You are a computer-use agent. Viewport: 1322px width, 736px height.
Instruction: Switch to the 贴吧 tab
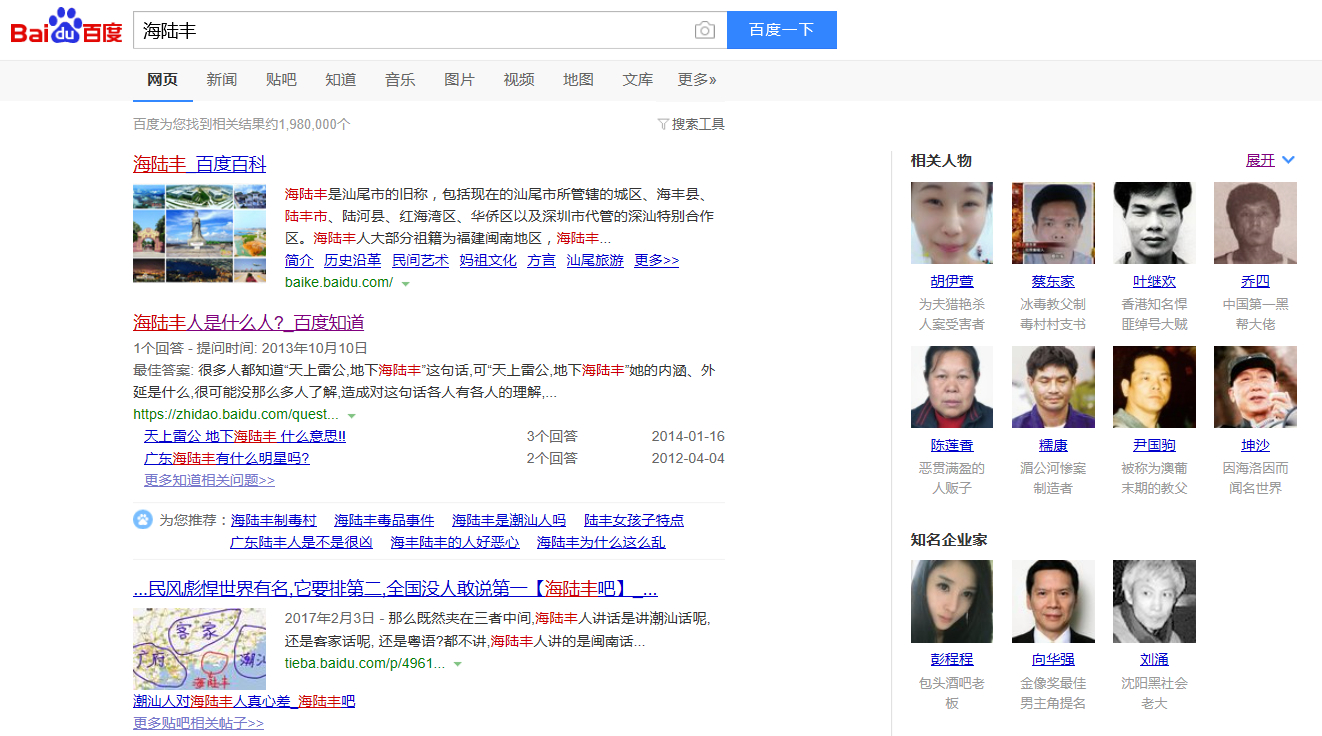point(281,80)
